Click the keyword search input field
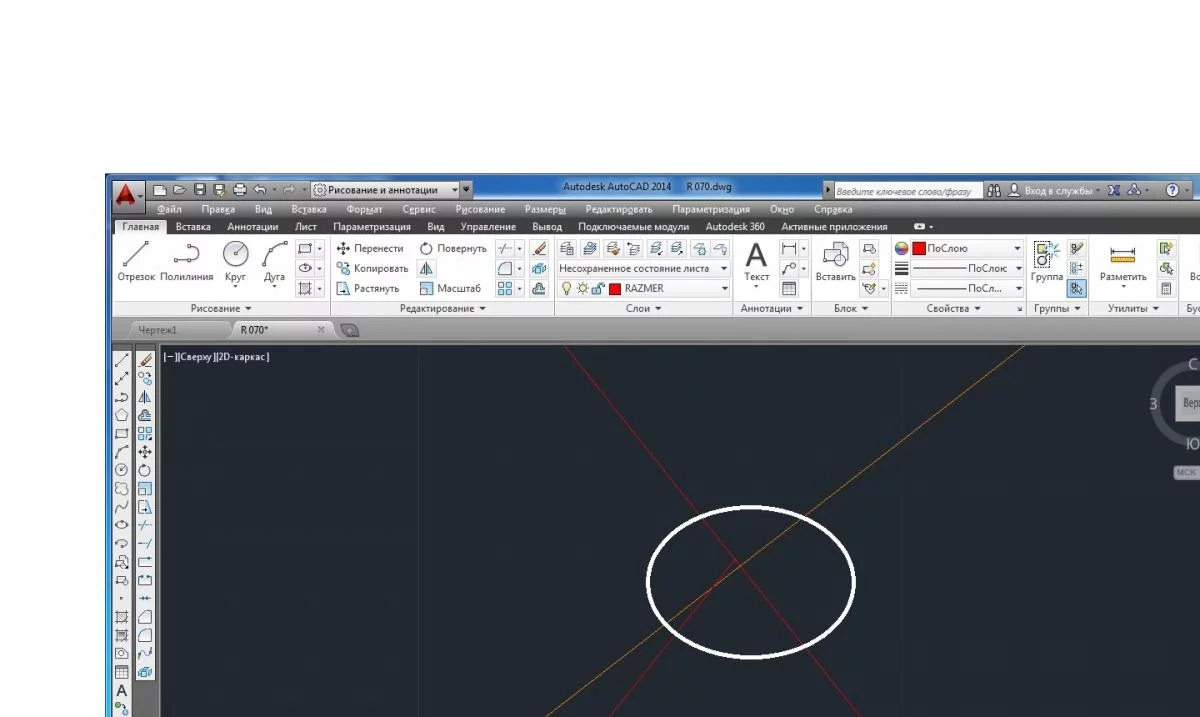The image size is (1200, 717). [x=901, y=190]
